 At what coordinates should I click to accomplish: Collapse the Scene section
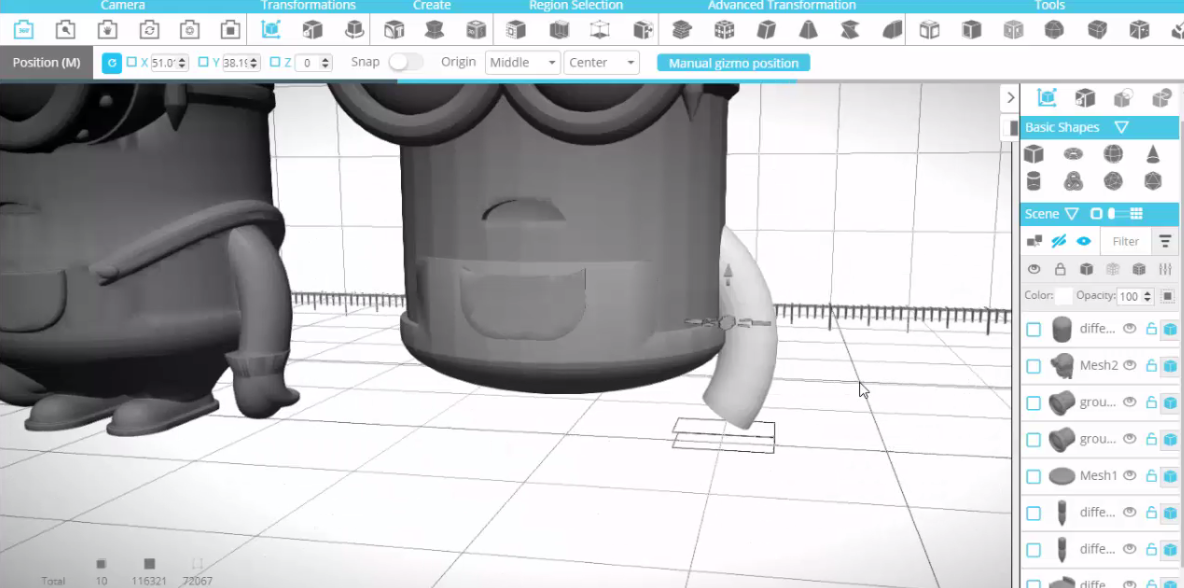(x=1071, y=214)
